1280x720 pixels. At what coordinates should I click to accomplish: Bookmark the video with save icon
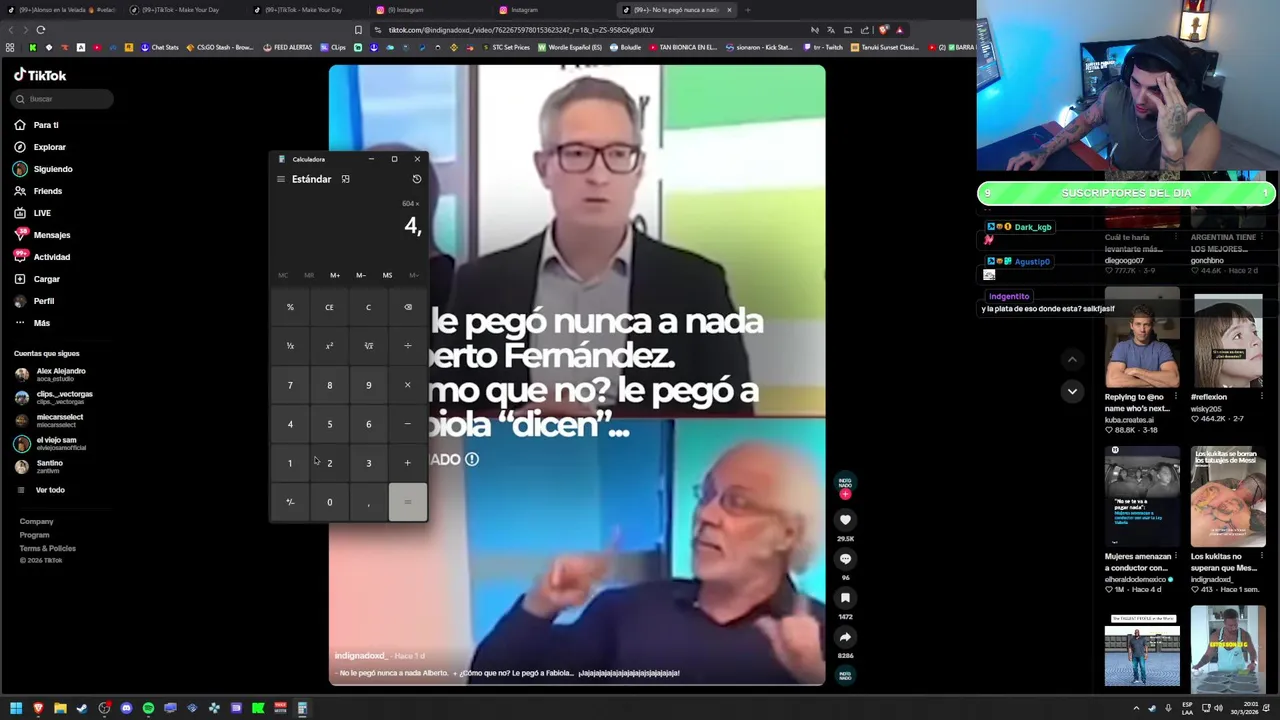pos(845,598)
